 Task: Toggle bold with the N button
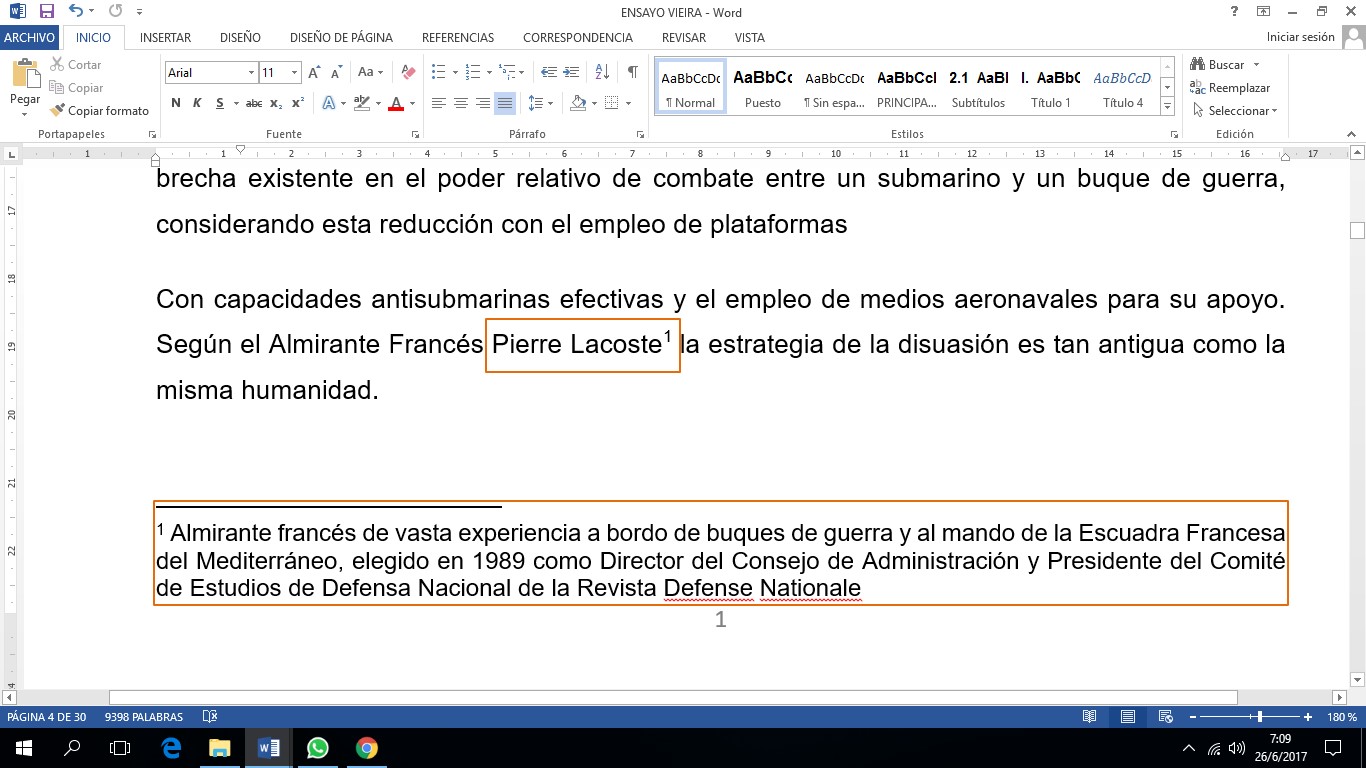point(175,102)
